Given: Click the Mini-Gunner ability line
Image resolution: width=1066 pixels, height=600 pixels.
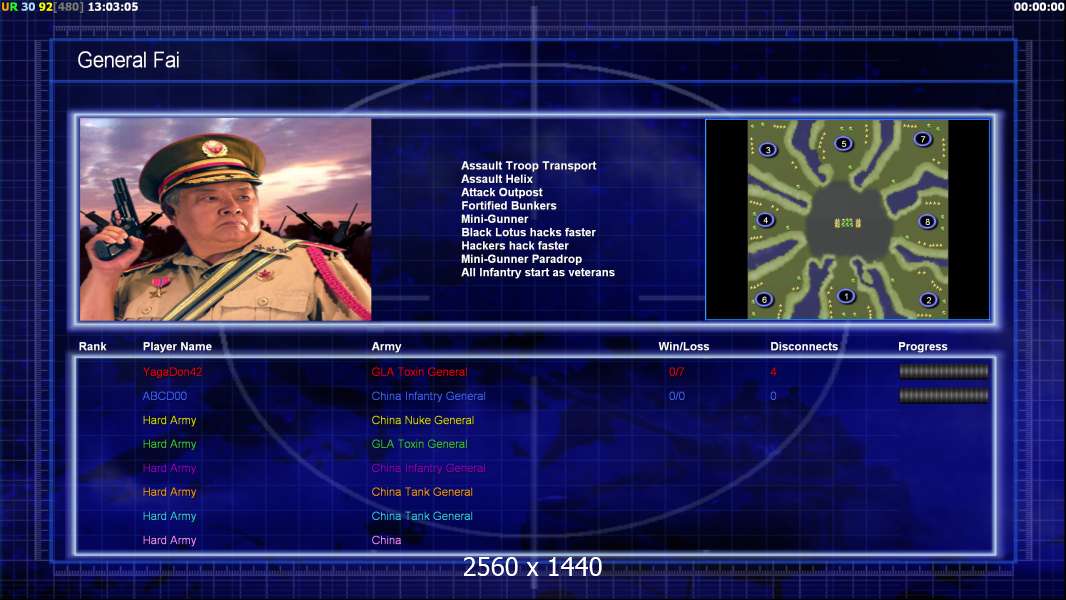Looking at the screenshot, I should coord(494,219).
